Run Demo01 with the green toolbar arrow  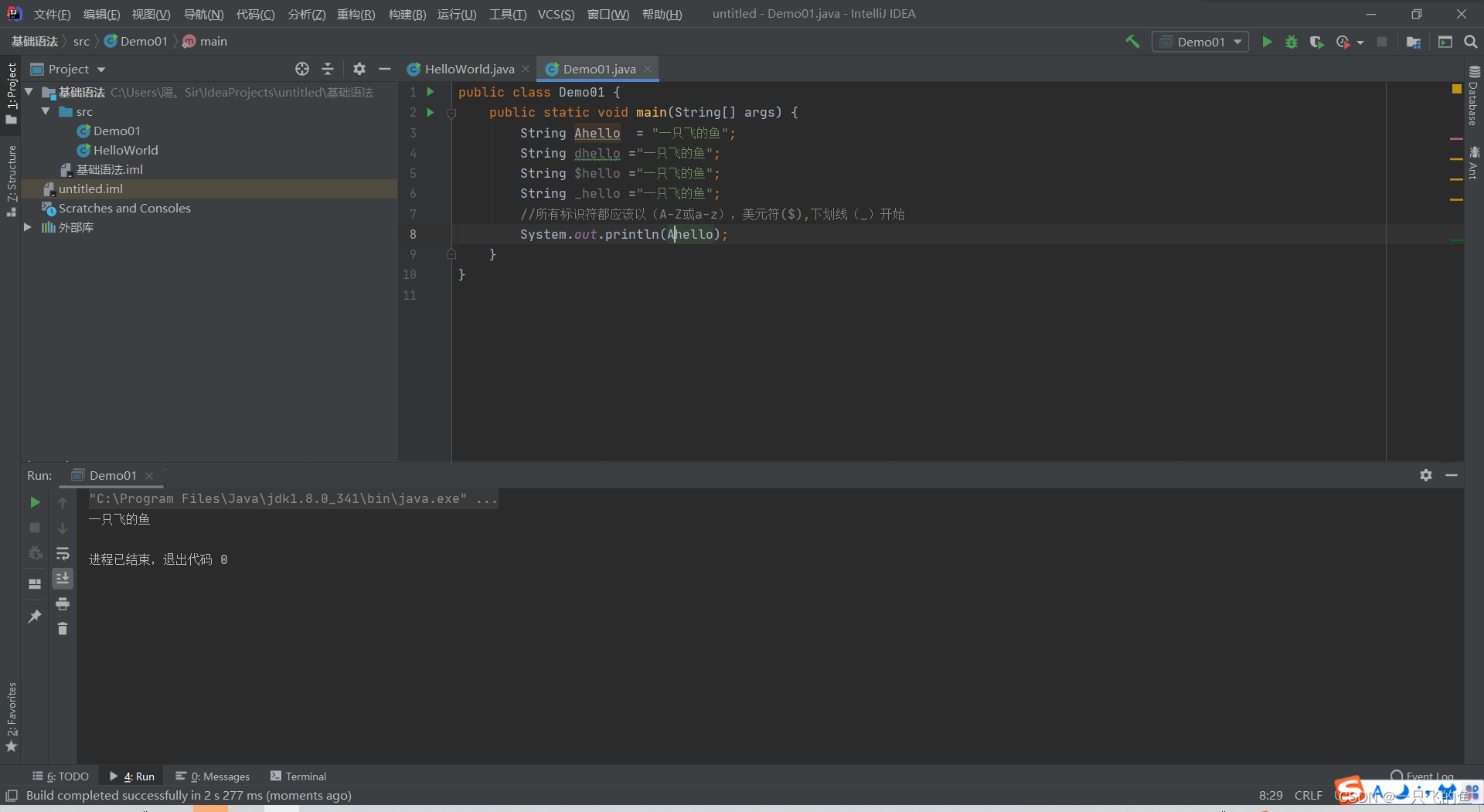1267,42
